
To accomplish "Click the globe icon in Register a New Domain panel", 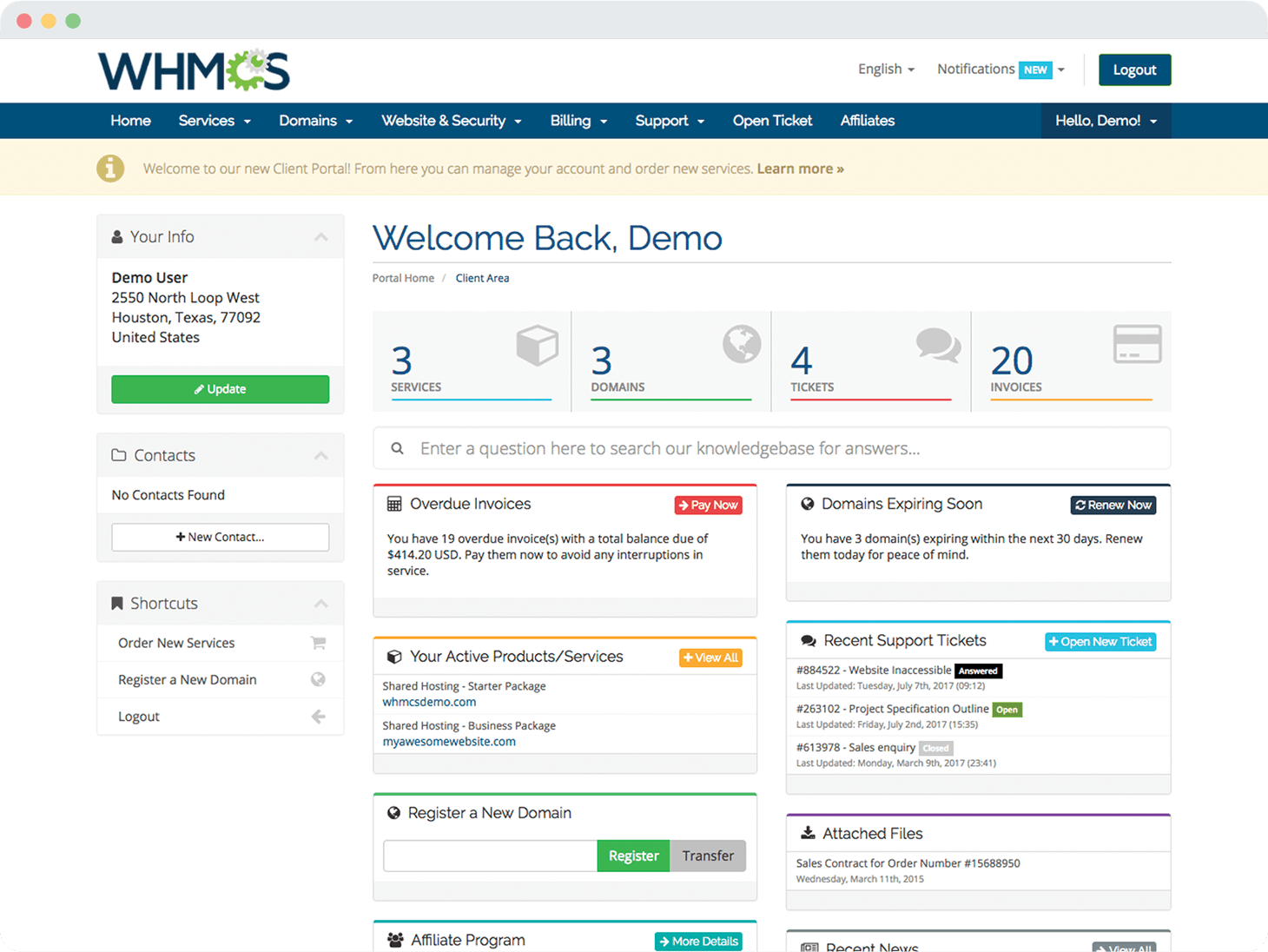I will (393, 813).
